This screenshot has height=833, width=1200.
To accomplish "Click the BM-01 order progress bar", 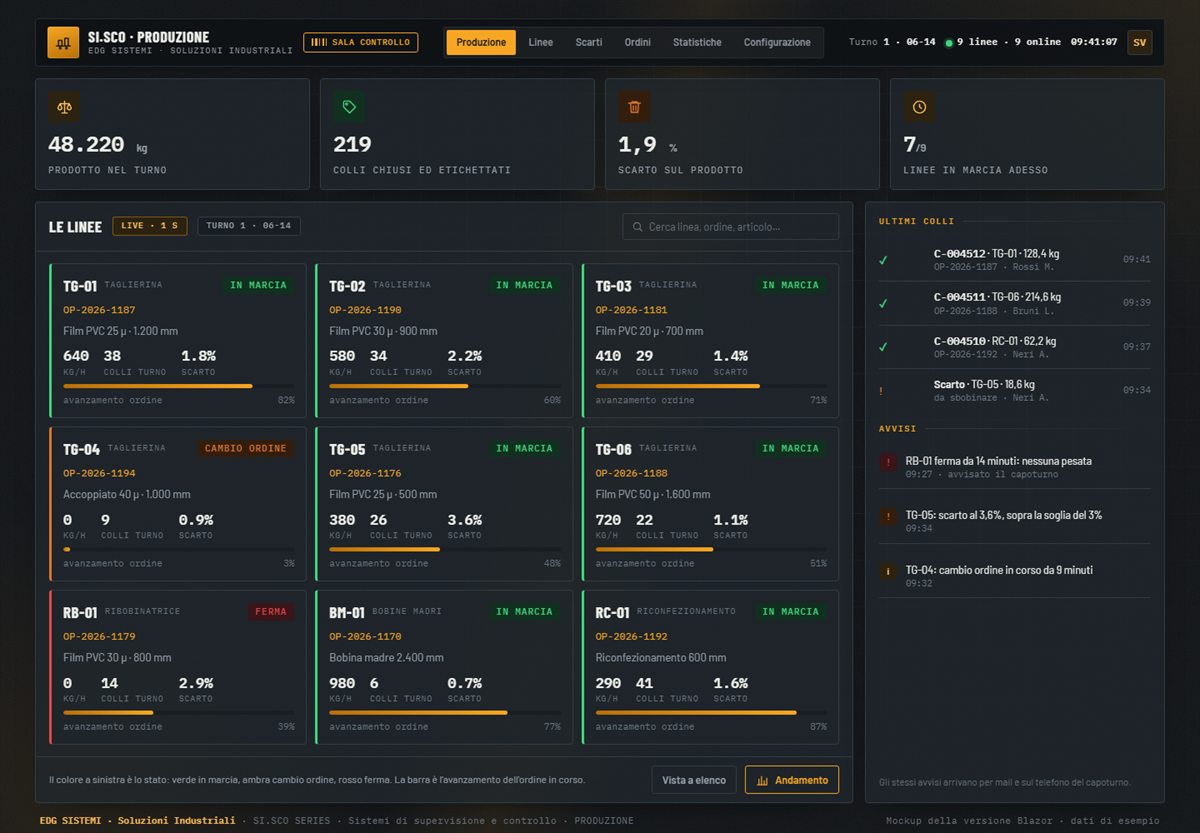I will point(445,713).
